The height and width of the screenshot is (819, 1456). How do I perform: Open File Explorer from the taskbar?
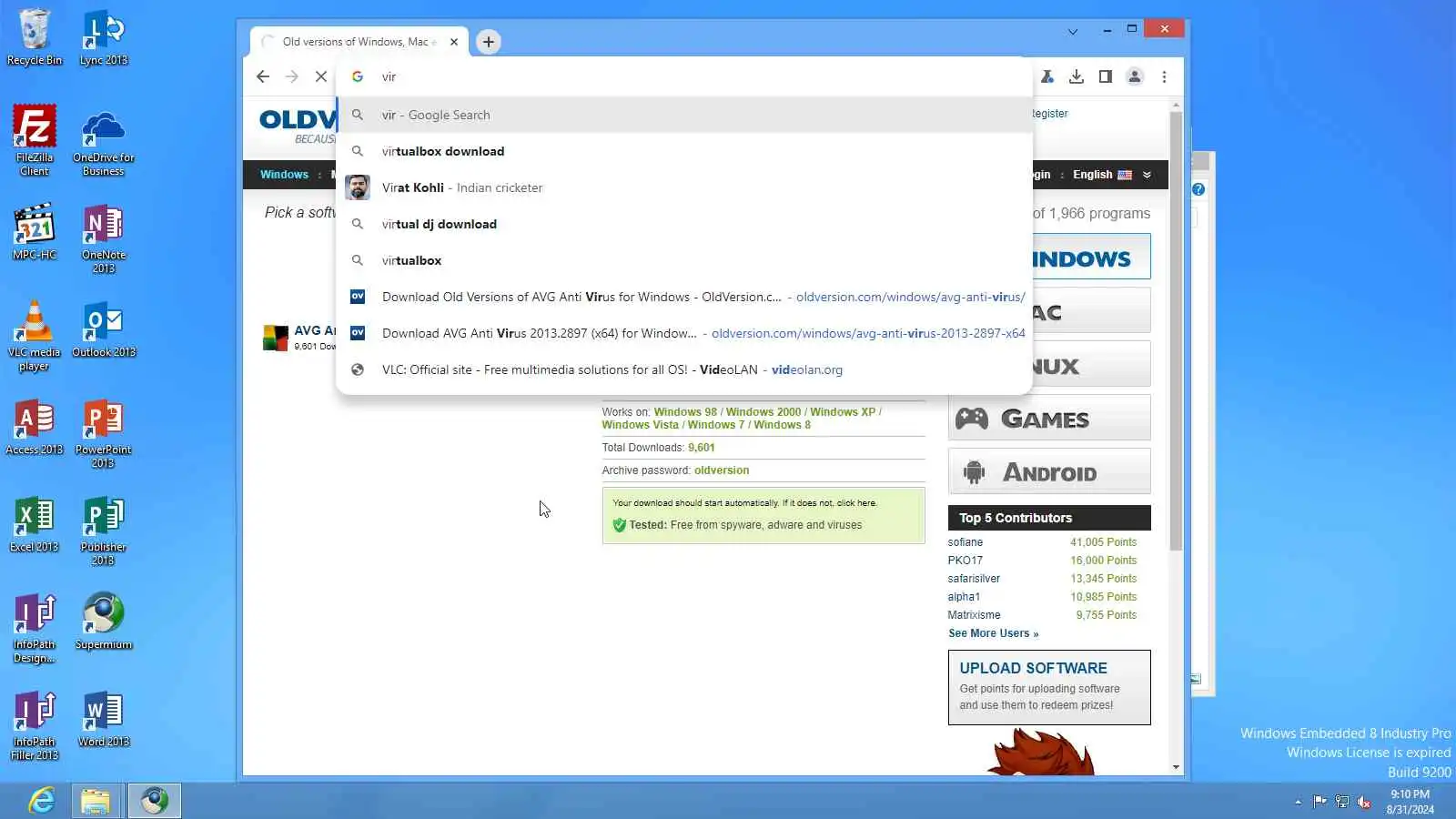coord(96,801)
